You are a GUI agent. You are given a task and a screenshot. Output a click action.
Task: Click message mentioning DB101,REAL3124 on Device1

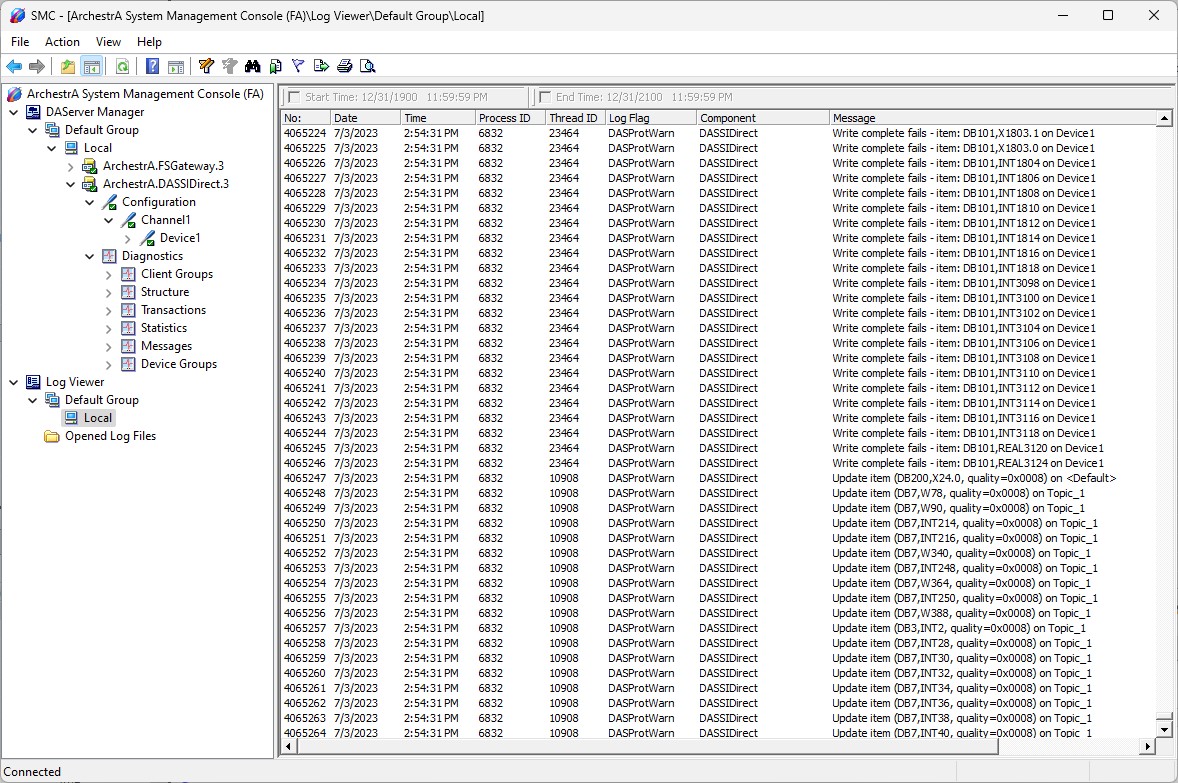click(968, 463)
